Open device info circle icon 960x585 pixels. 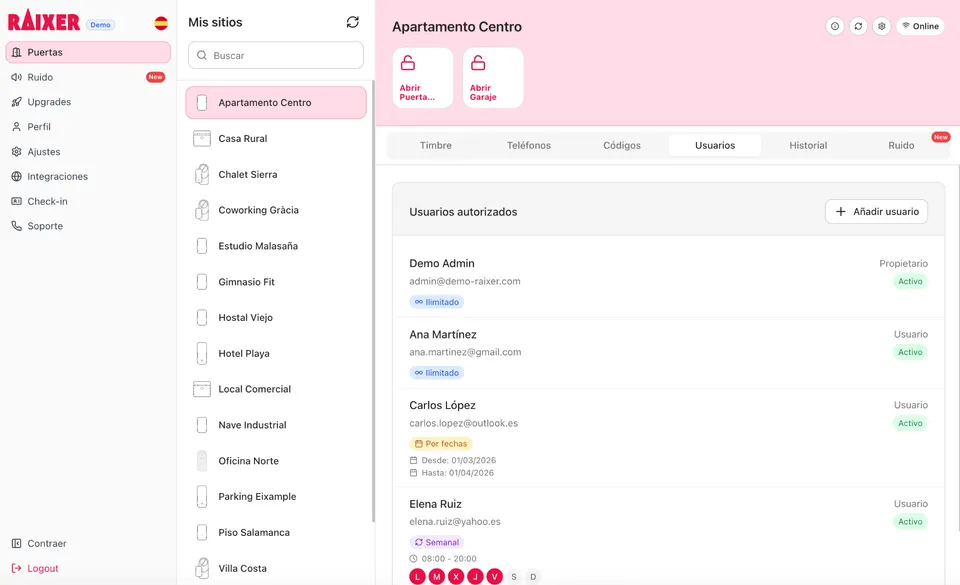pos(835,26)
